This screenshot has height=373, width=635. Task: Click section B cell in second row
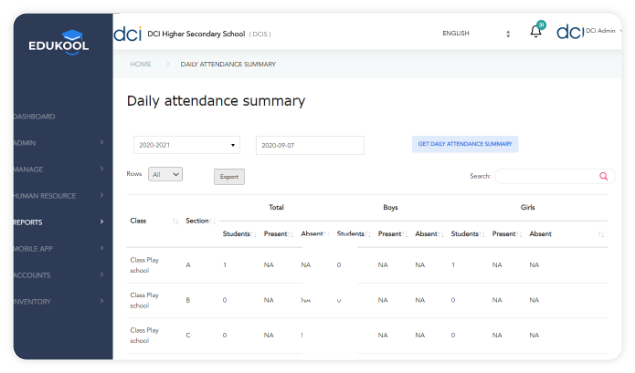[188, 300]
